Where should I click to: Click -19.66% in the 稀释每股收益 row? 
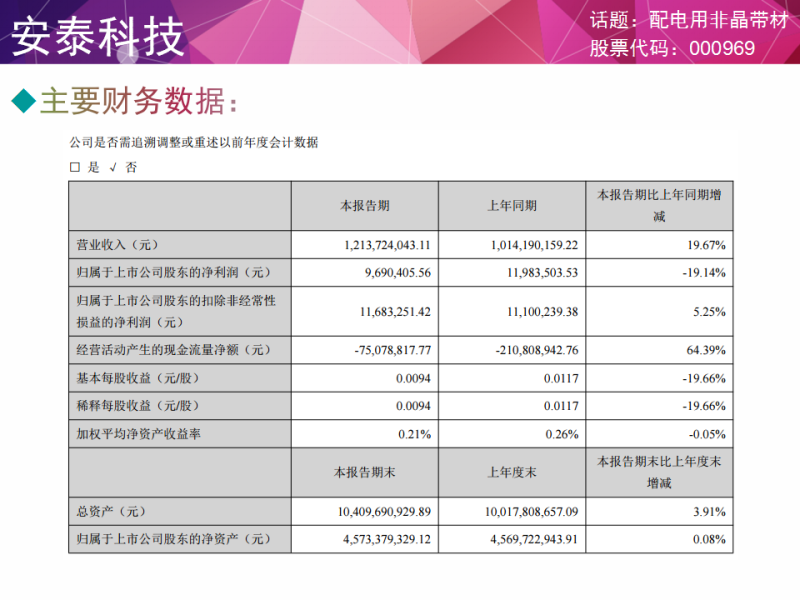(704, 406)
